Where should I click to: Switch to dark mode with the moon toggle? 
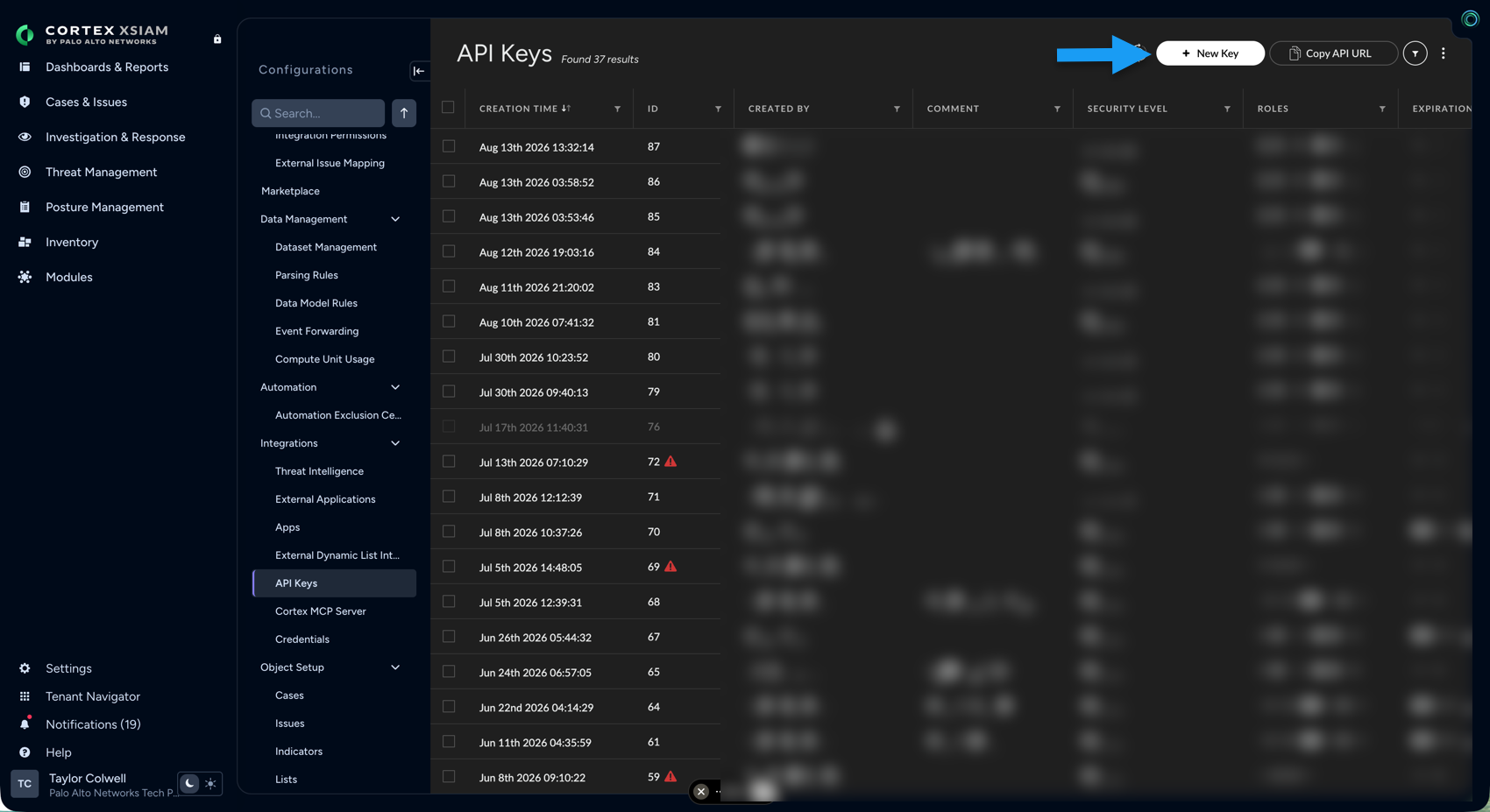pos(188,784)
